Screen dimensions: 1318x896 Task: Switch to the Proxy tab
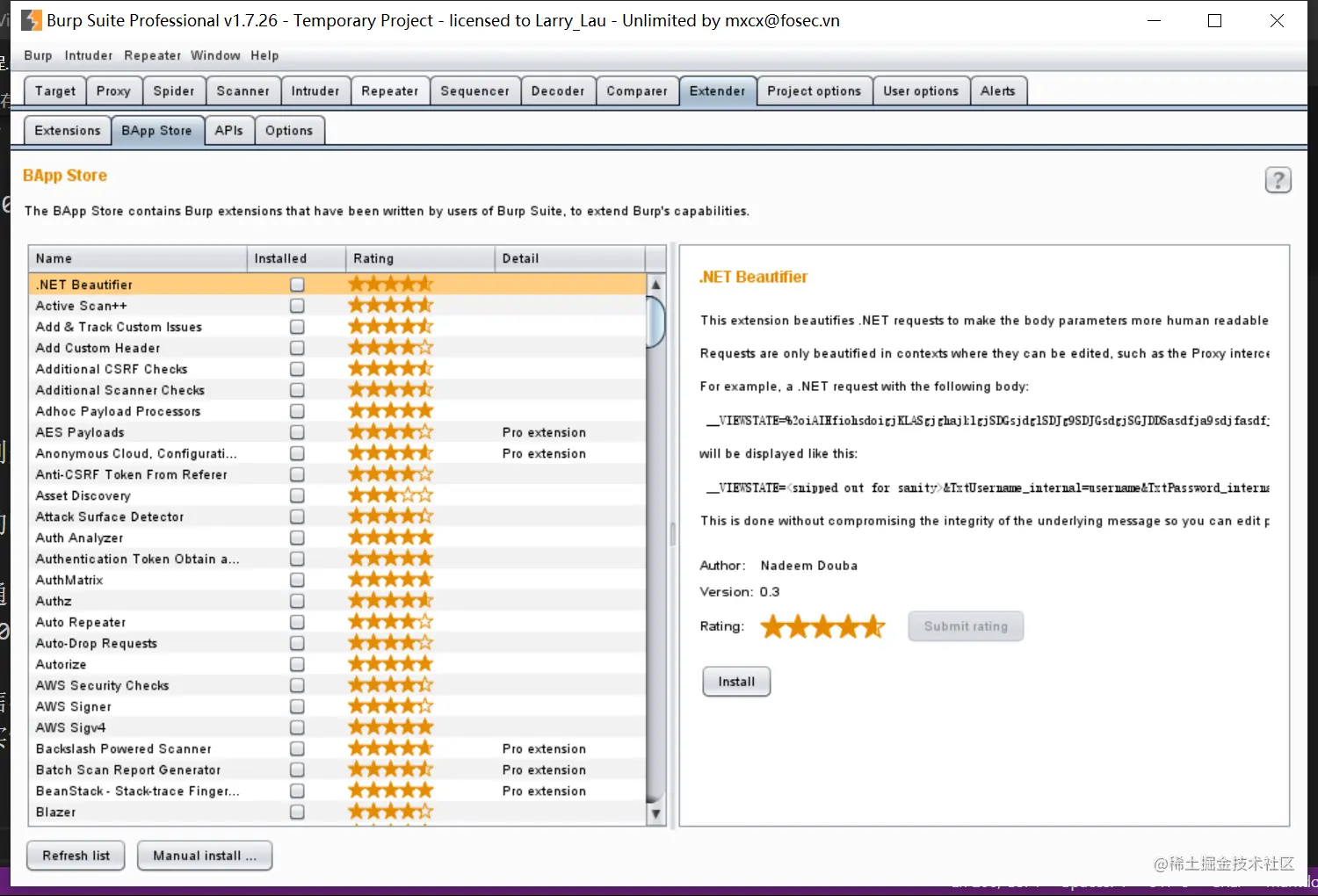point(113,91)
